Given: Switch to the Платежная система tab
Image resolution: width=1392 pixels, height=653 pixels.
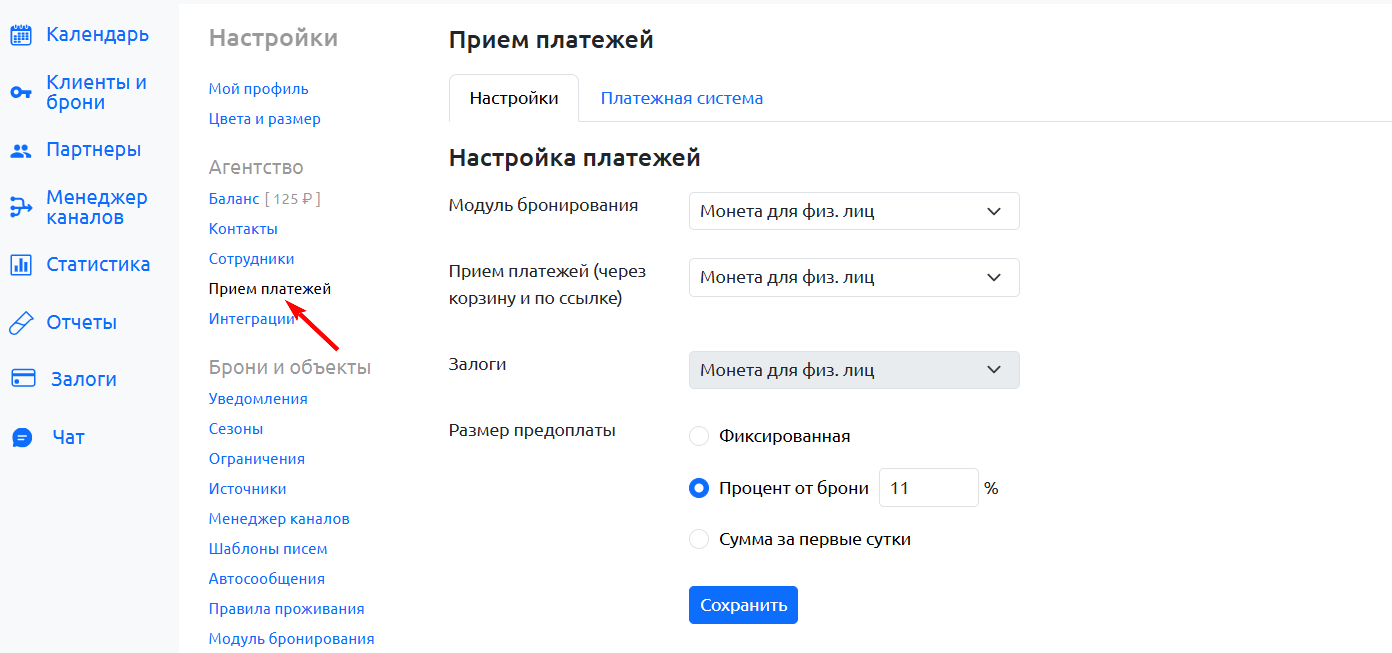Looking at the screenshot, I should pyautogui.click(x=682, y=98).
